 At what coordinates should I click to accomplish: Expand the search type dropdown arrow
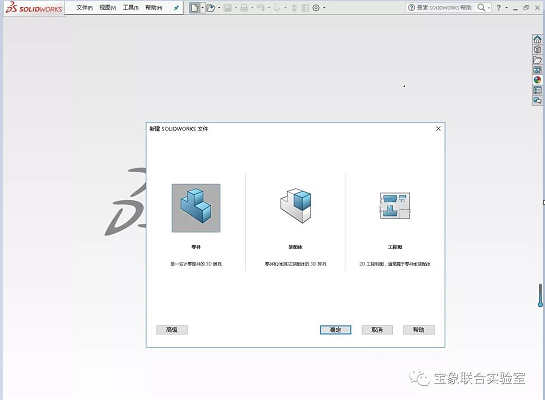click(x=489, y=8)
